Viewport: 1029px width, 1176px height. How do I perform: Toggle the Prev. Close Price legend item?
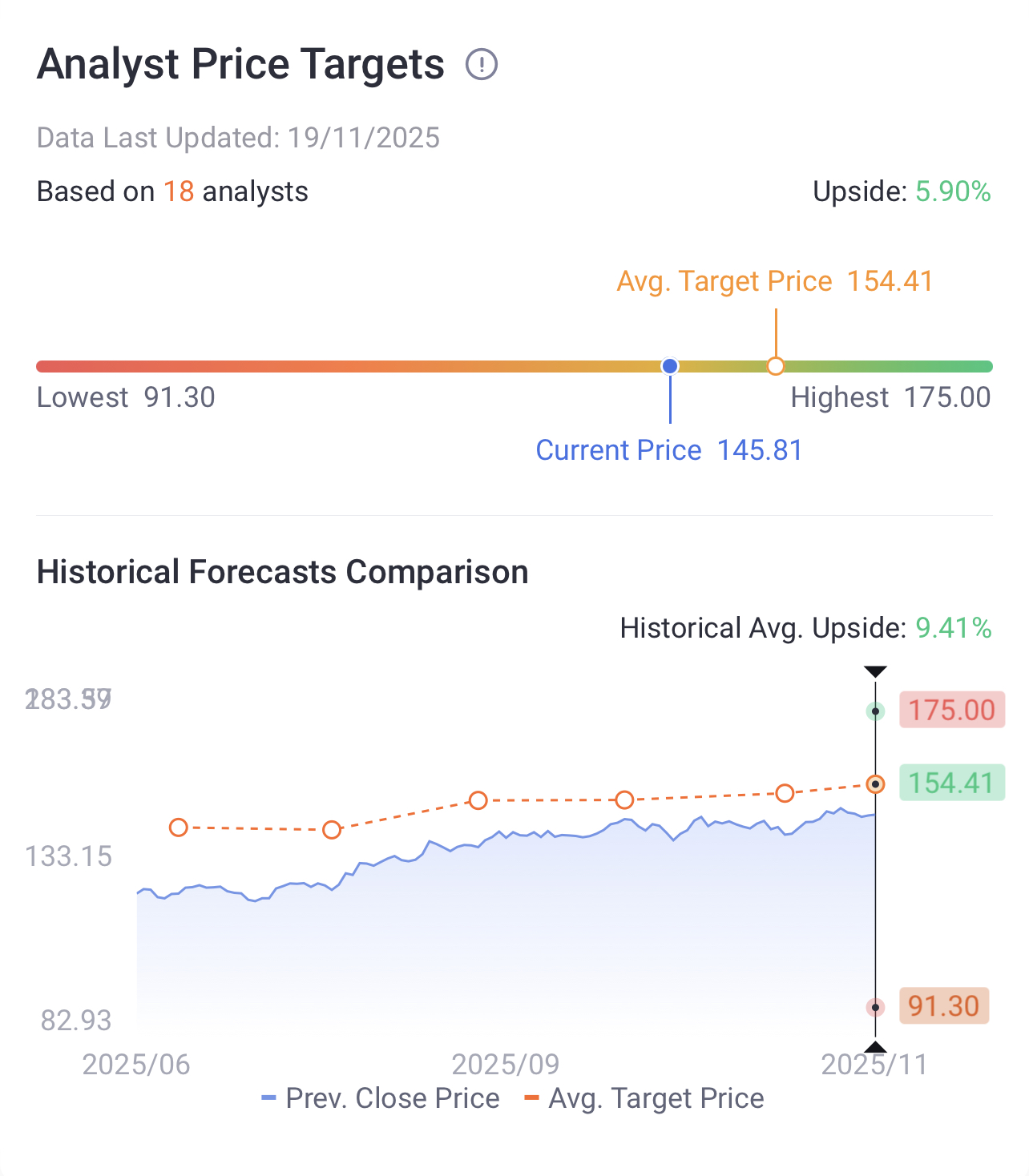381,1098
